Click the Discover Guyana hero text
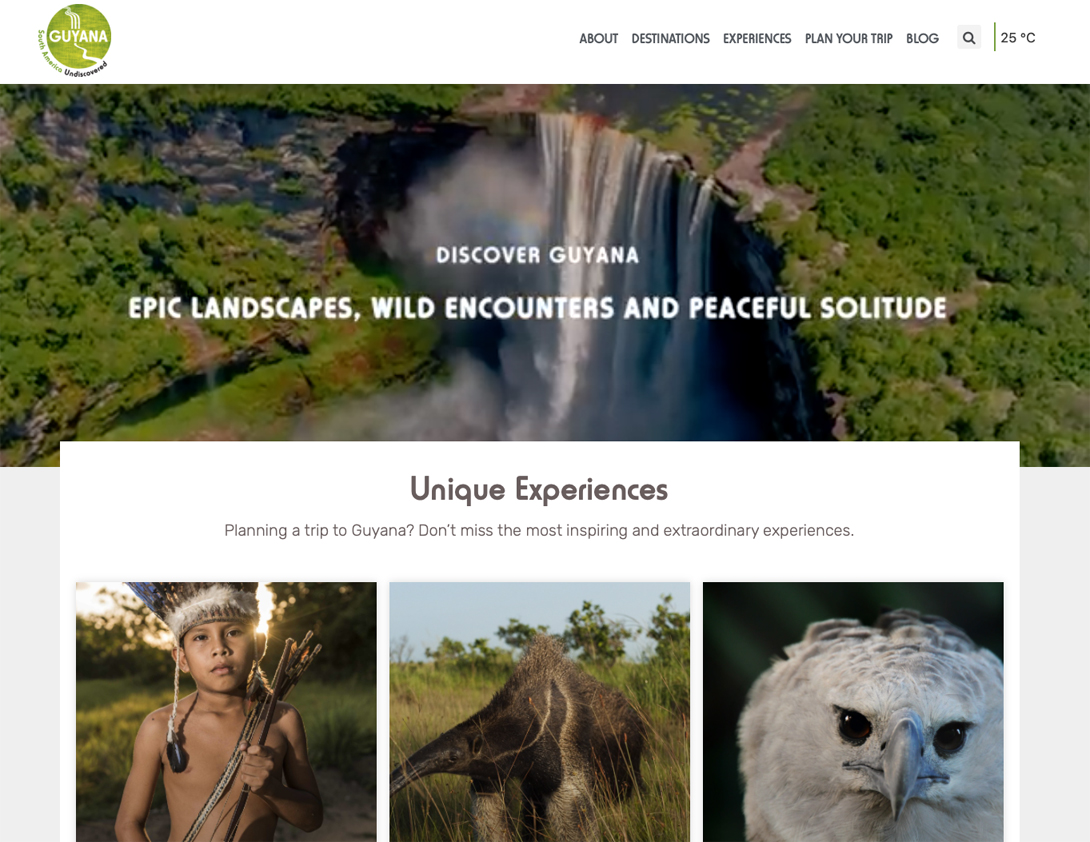The image size is (1090, 842). (537, 255)
